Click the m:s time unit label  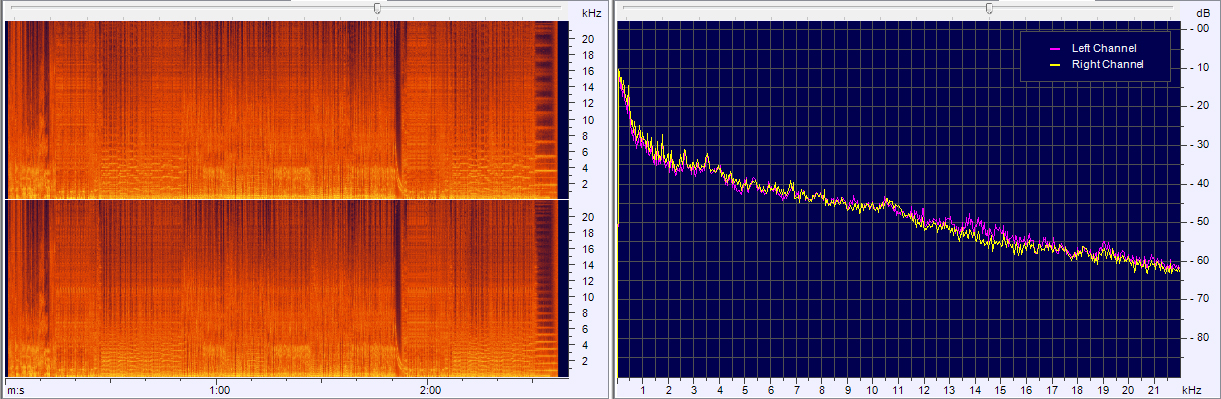pyautogui.click(x=15, y=389)
